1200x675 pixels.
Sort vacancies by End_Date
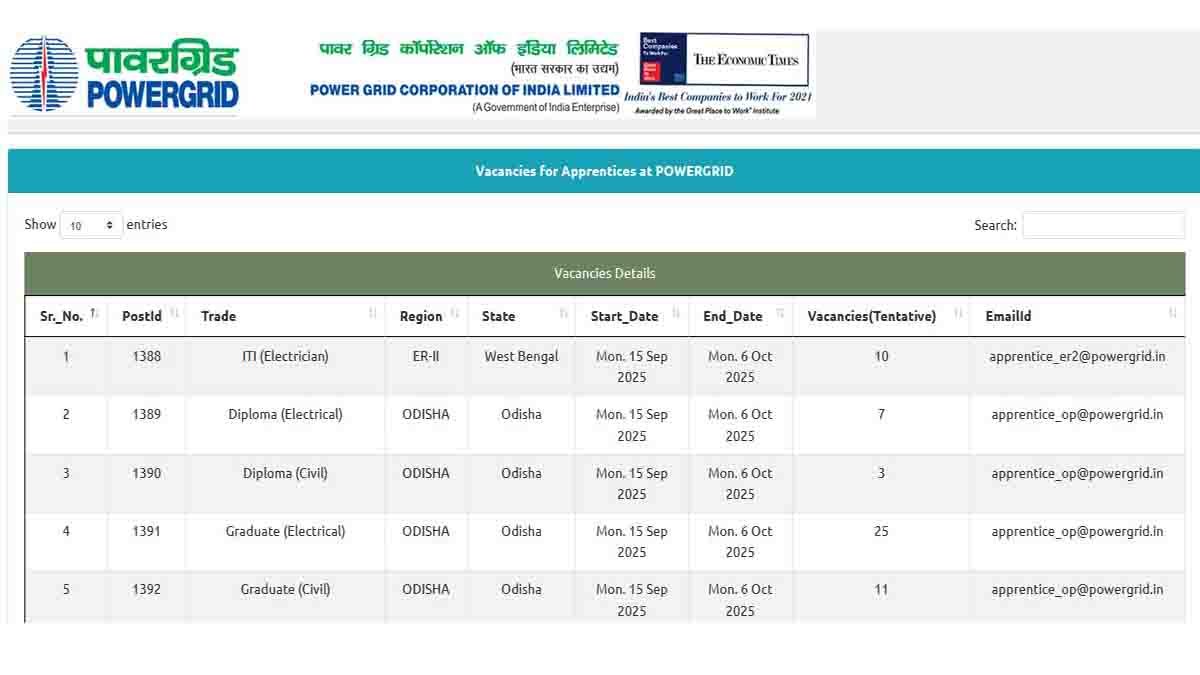coord(781,315)
